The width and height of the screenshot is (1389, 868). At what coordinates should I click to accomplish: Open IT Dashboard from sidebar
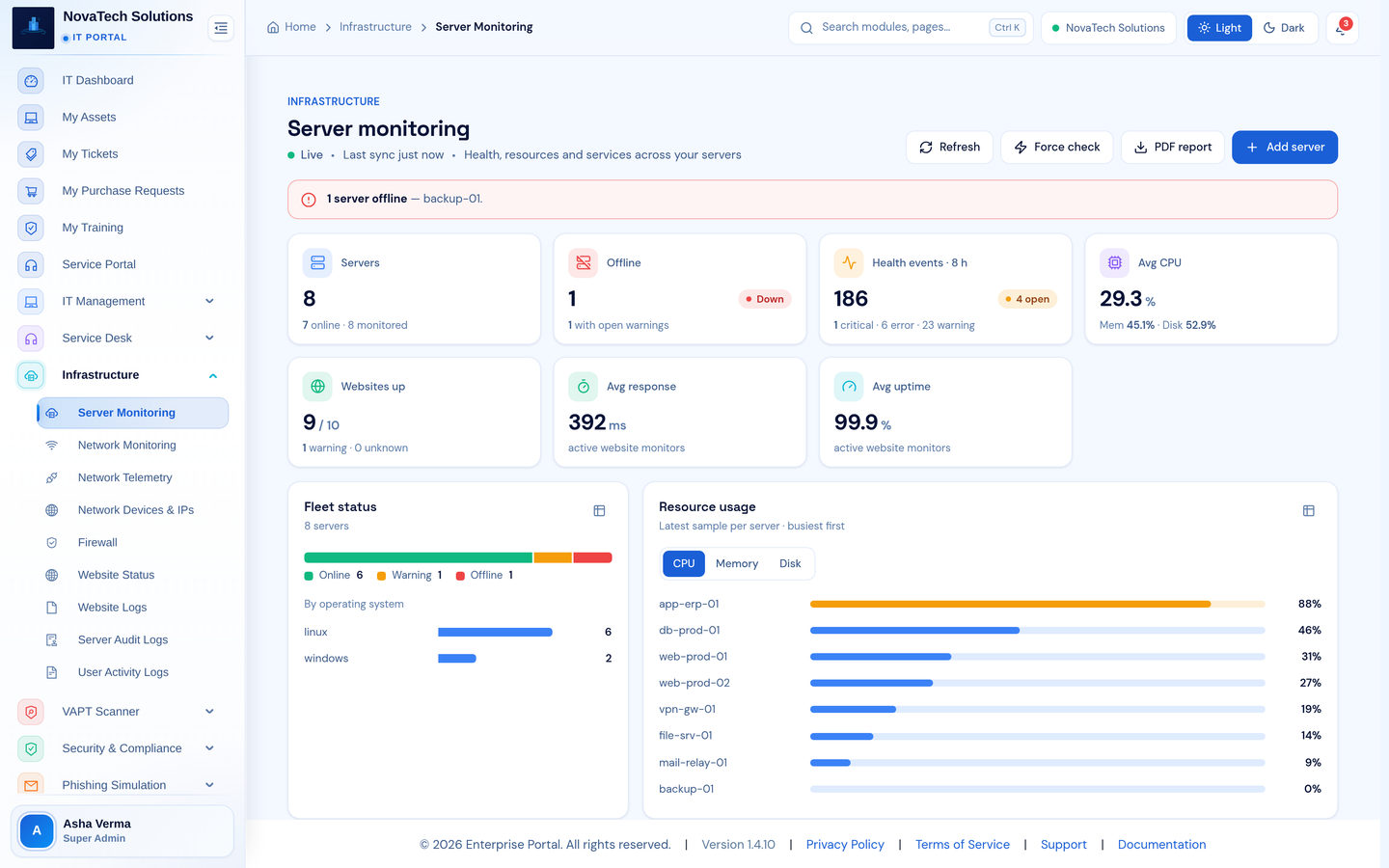(x=123, y=80)
